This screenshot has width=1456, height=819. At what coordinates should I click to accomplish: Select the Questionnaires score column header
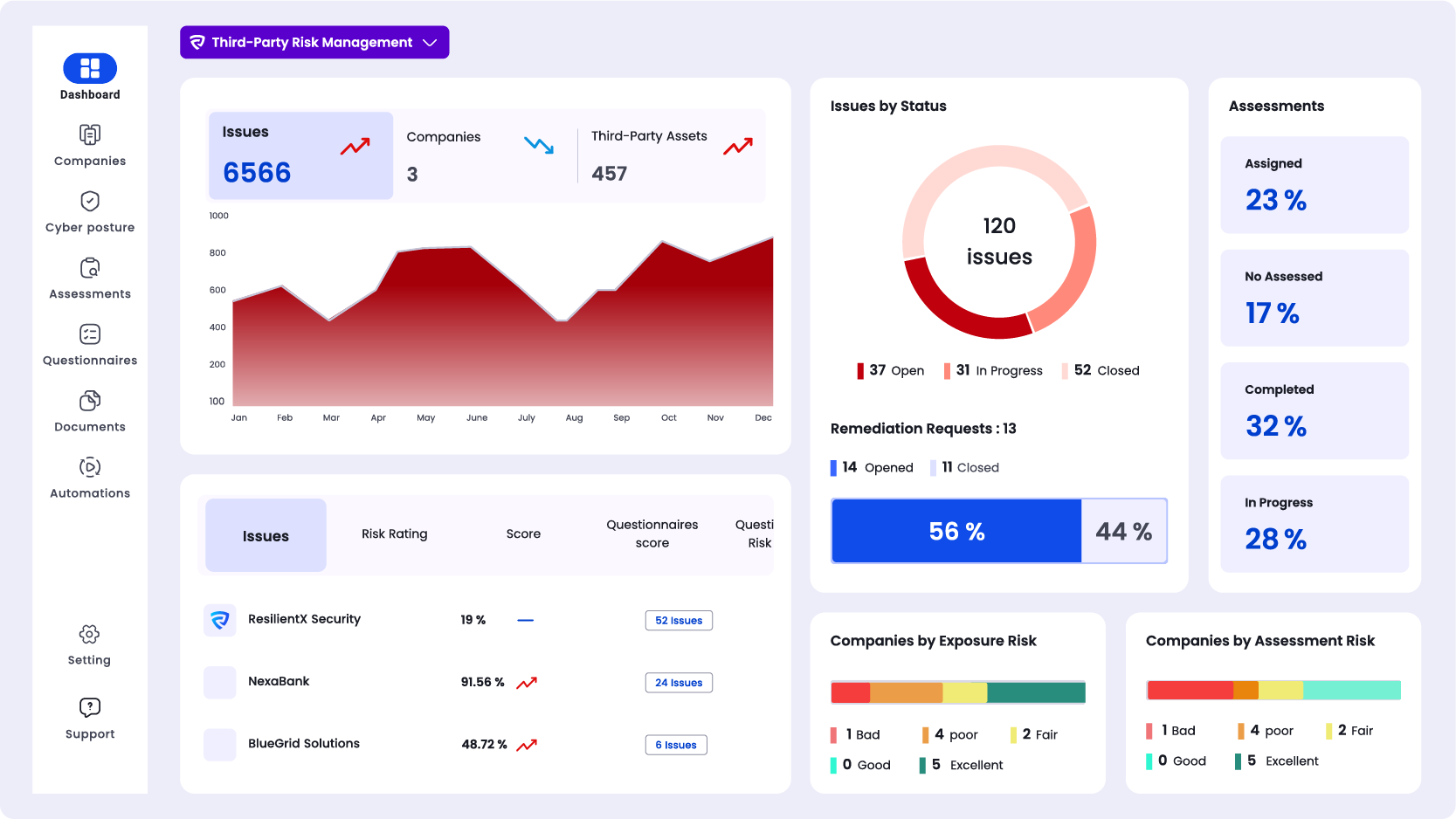click(x=652, y=533)
